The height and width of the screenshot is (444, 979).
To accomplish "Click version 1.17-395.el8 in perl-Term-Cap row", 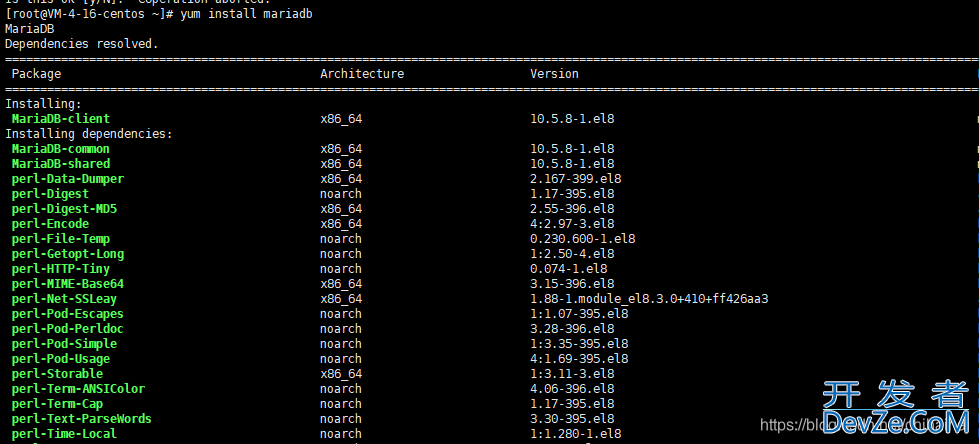I will coord(573,403).
